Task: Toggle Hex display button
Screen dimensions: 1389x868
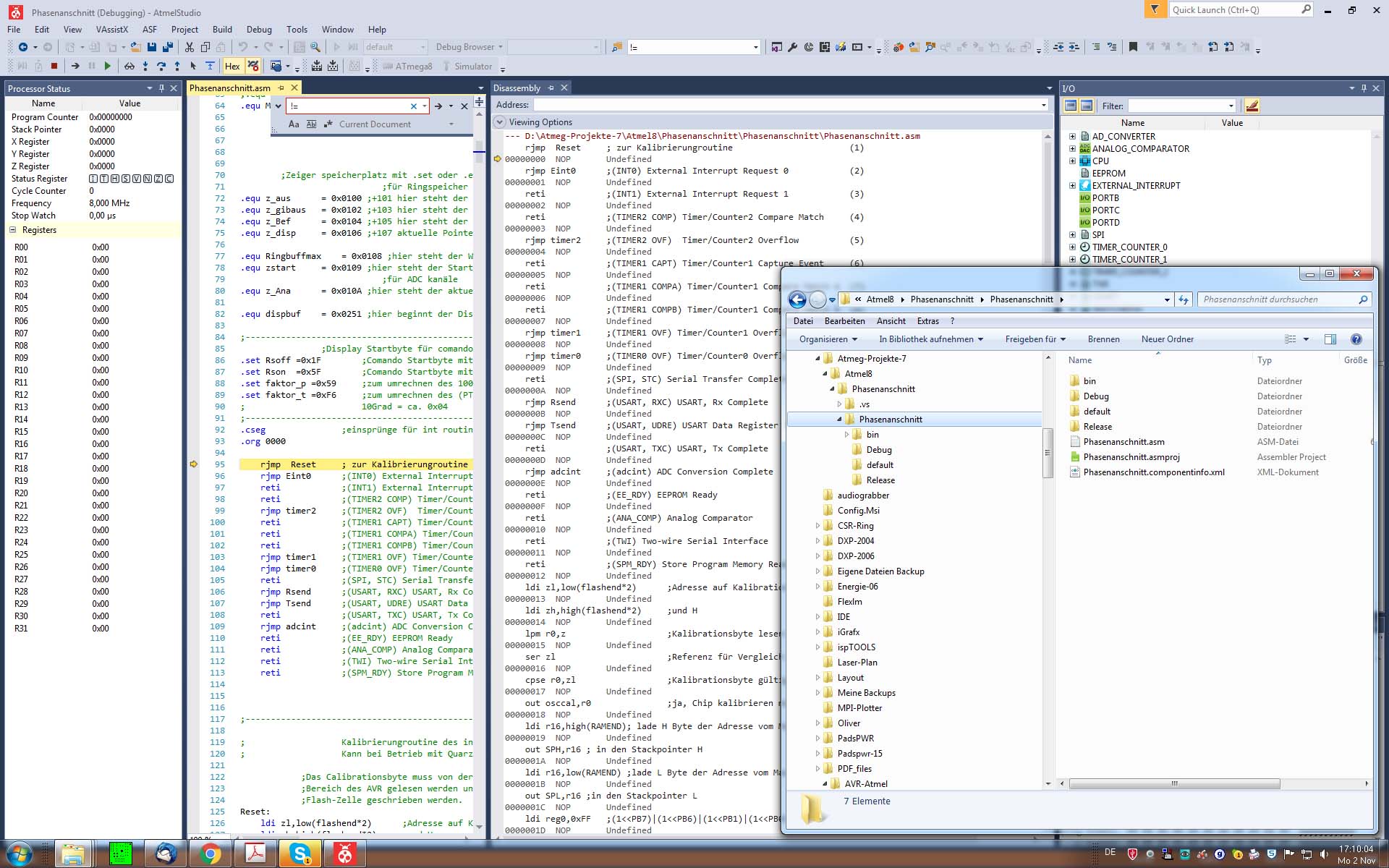Action: pyautogui.click(x=232, y=66)
